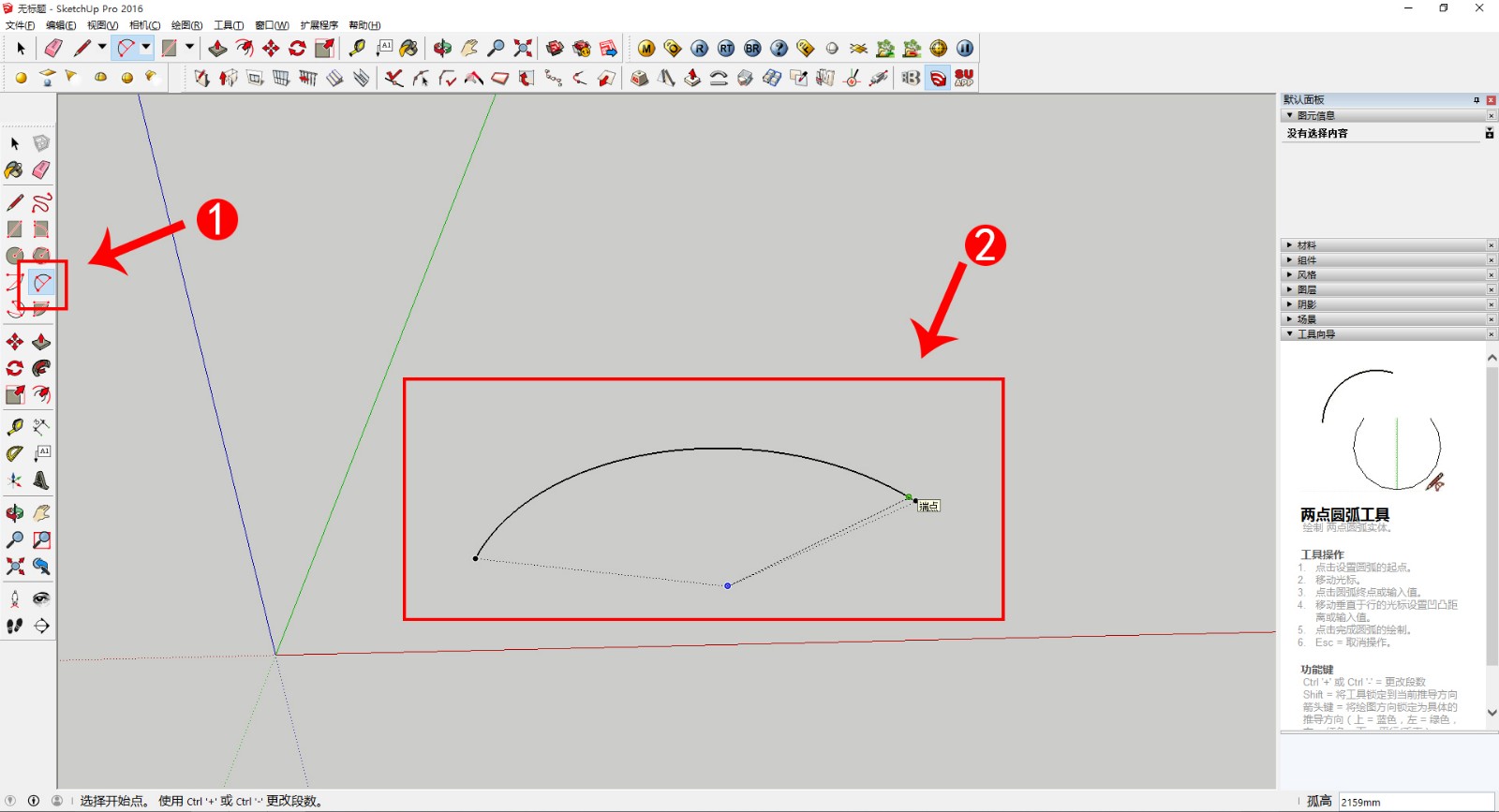The width and height of the screenshot is (1499, 812).
Task: Open the 视图(V) menu
Action: coord(102,25)
